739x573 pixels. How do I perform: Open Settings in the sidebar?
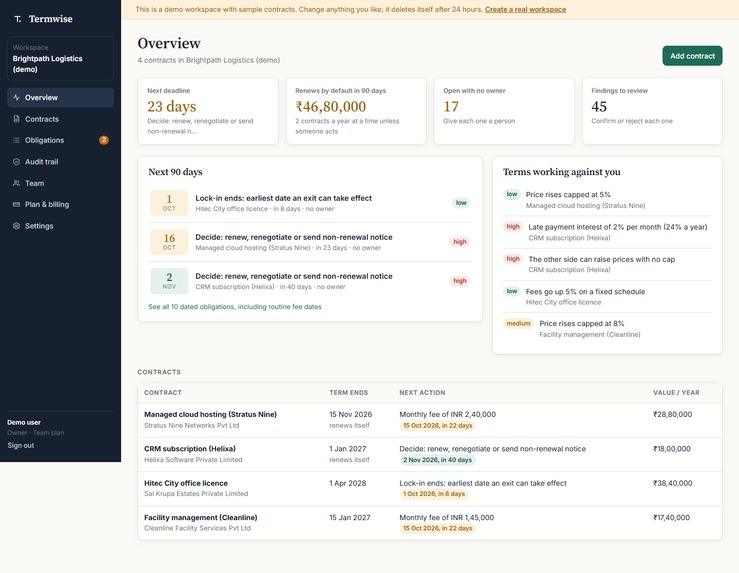(x=60, y=226)
